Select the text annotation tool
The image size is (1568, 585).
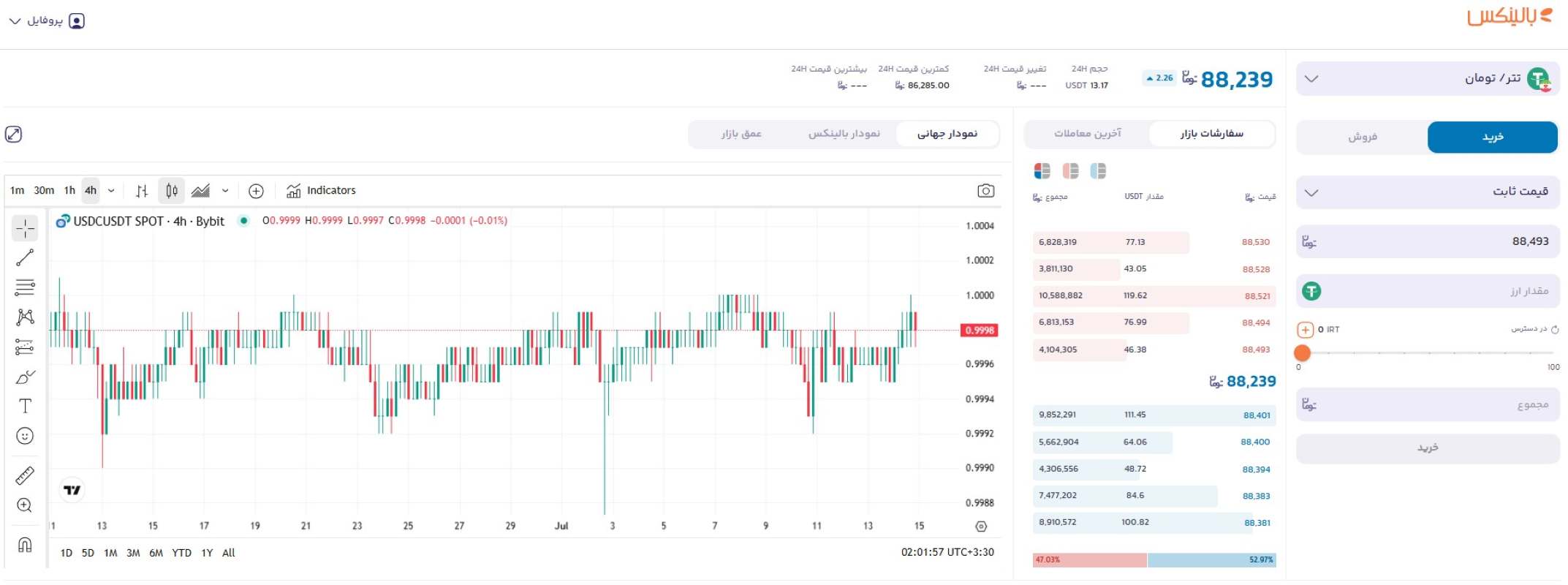point(25,406)
